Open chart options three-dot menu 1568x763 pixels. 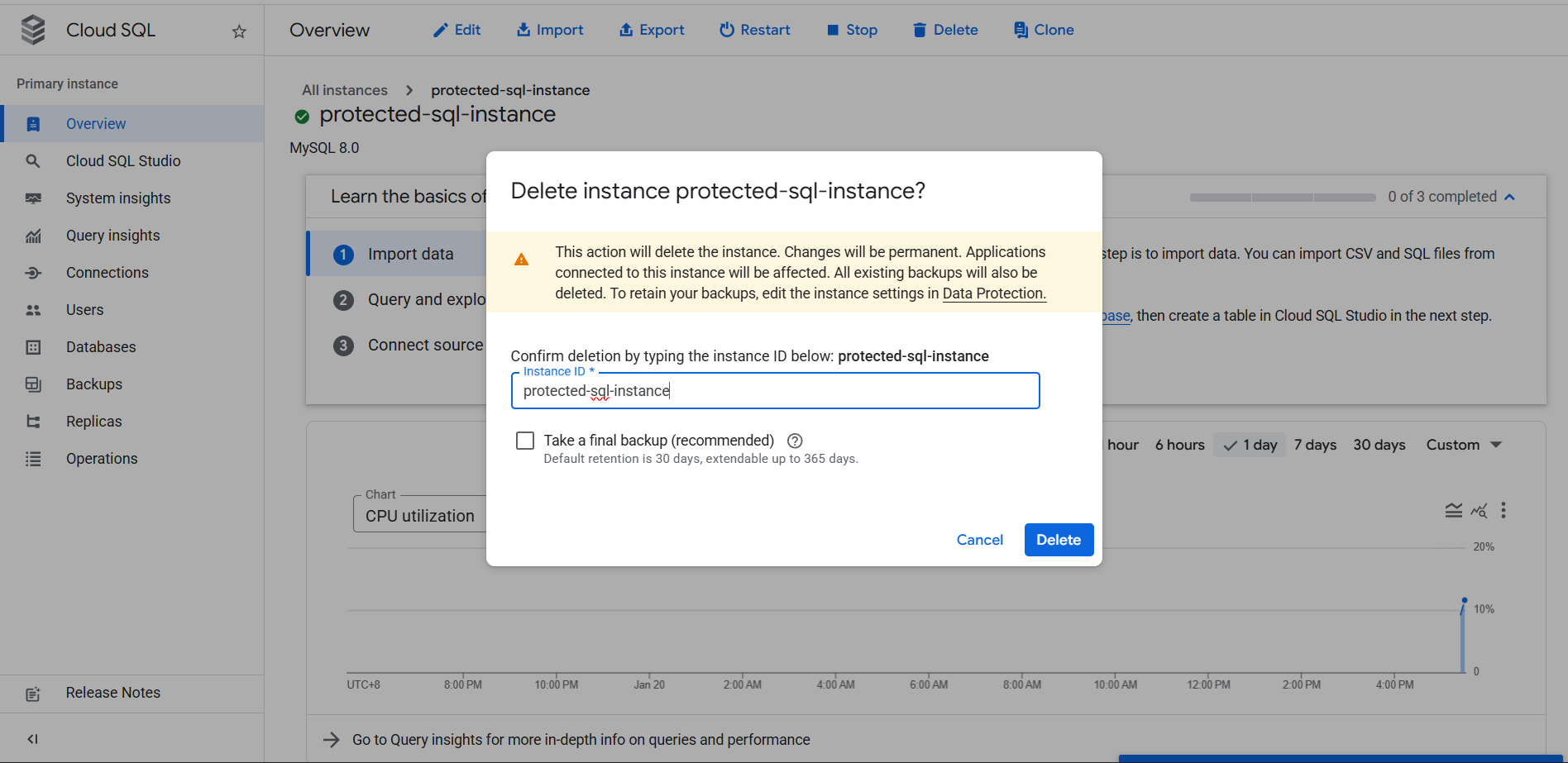(x=1503, y=510)
